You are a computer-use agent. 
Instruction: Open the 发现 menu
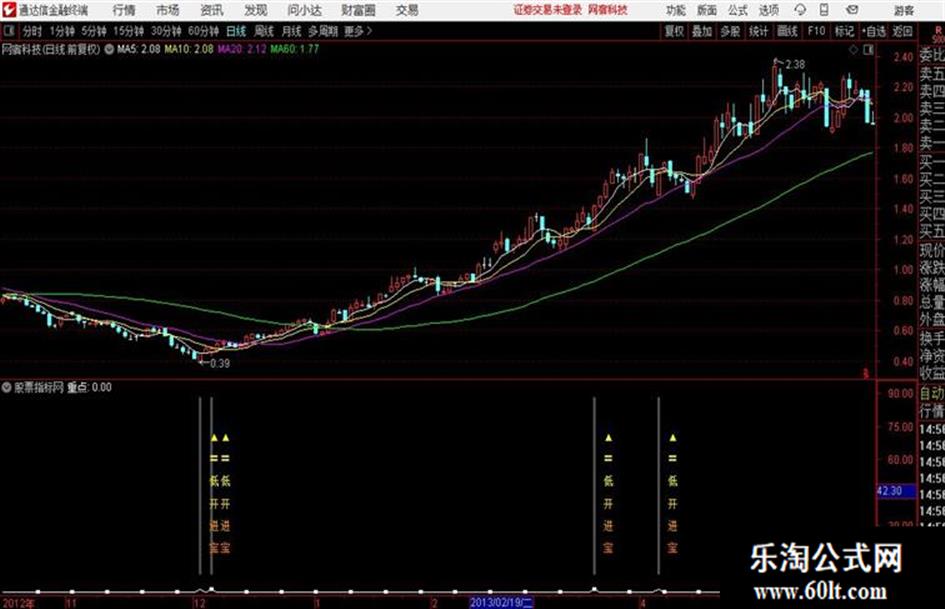256,10
